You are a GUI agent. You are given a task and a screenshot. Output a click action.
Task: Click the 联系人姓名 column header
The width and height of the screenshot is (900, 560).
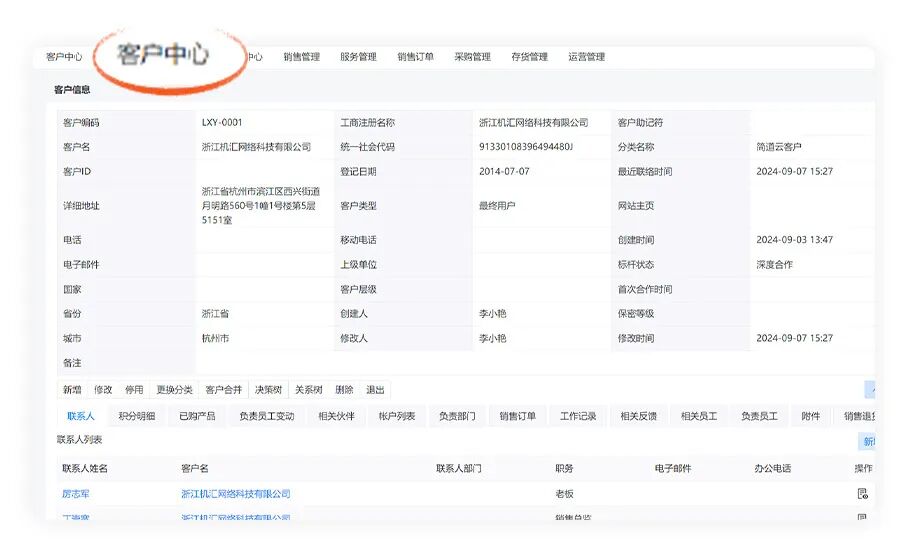(x=85, y=468)
